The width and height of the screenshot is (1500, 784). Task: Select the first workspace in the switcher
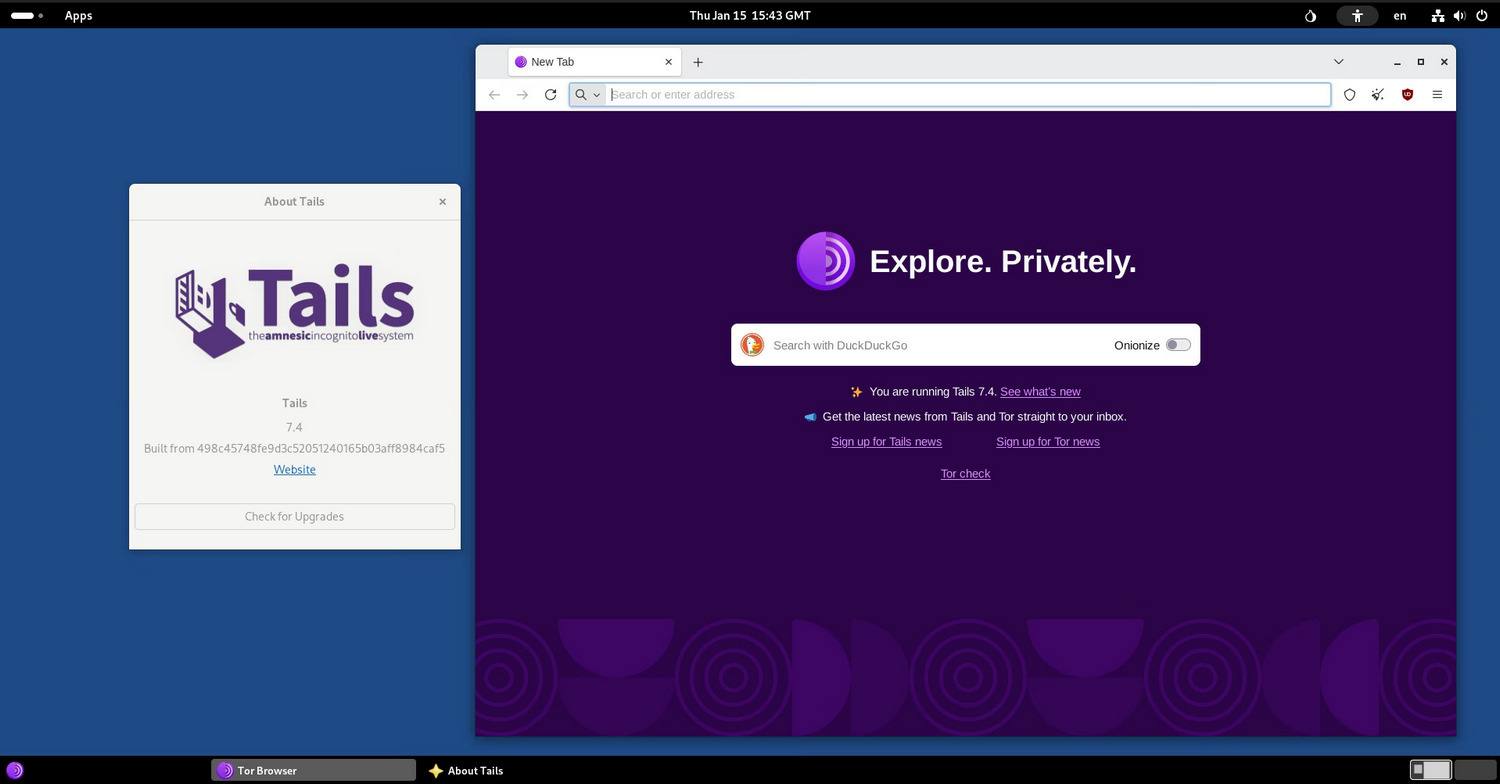point(1430,770)
